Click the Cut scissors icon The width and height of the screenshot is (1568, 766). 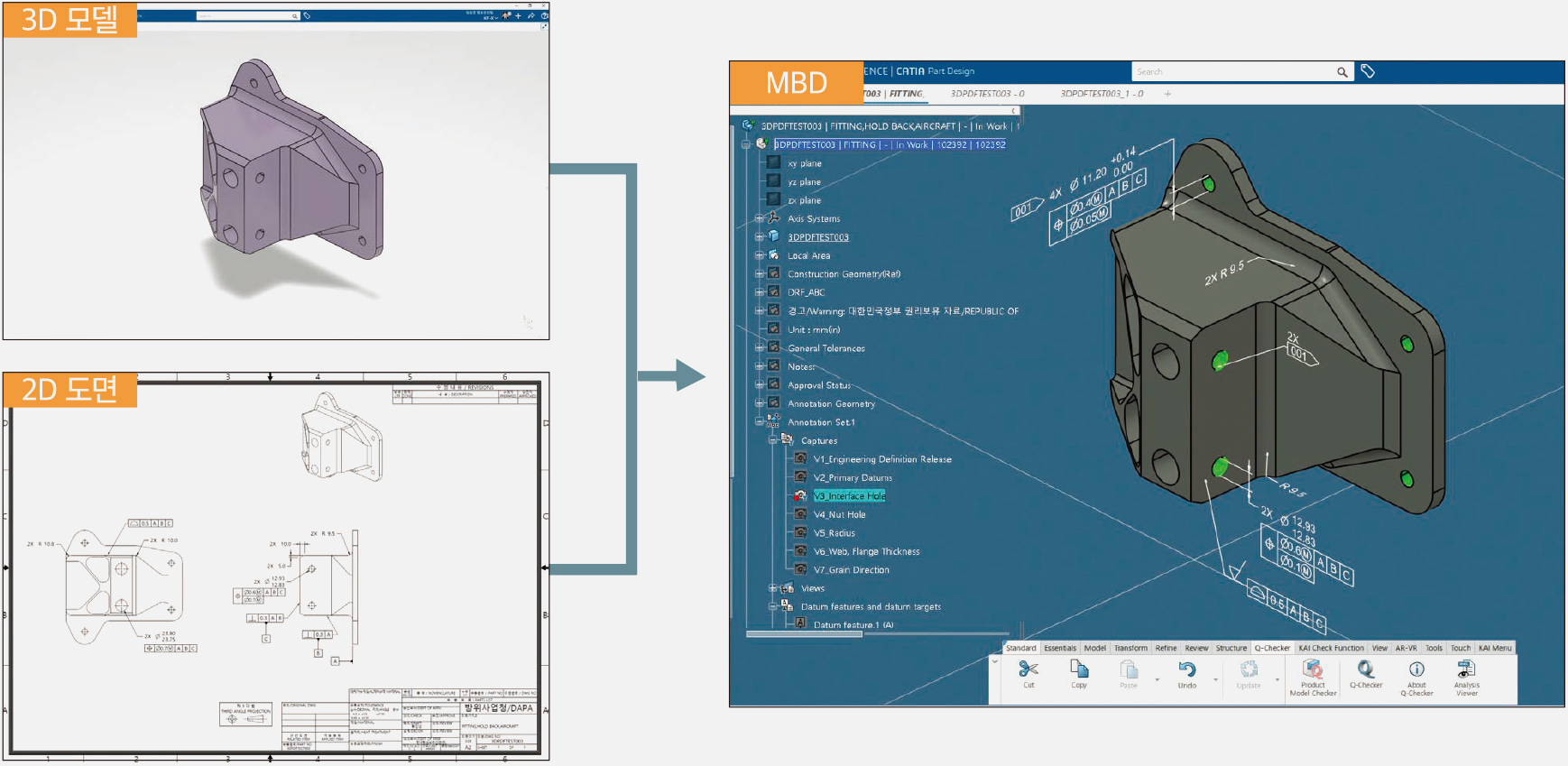click(x=1028, y=669)
